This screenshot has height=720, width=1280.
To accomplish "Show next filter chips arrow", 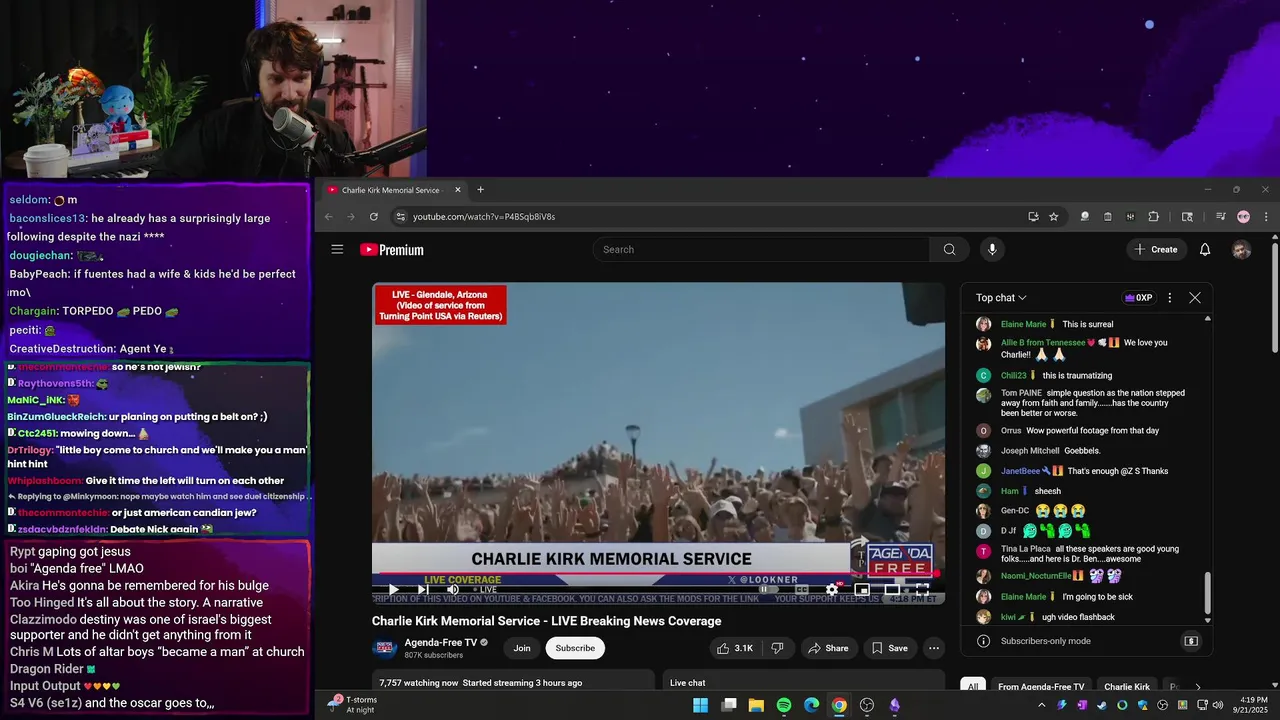I will pyautogui.click(x=1198, y=687).
